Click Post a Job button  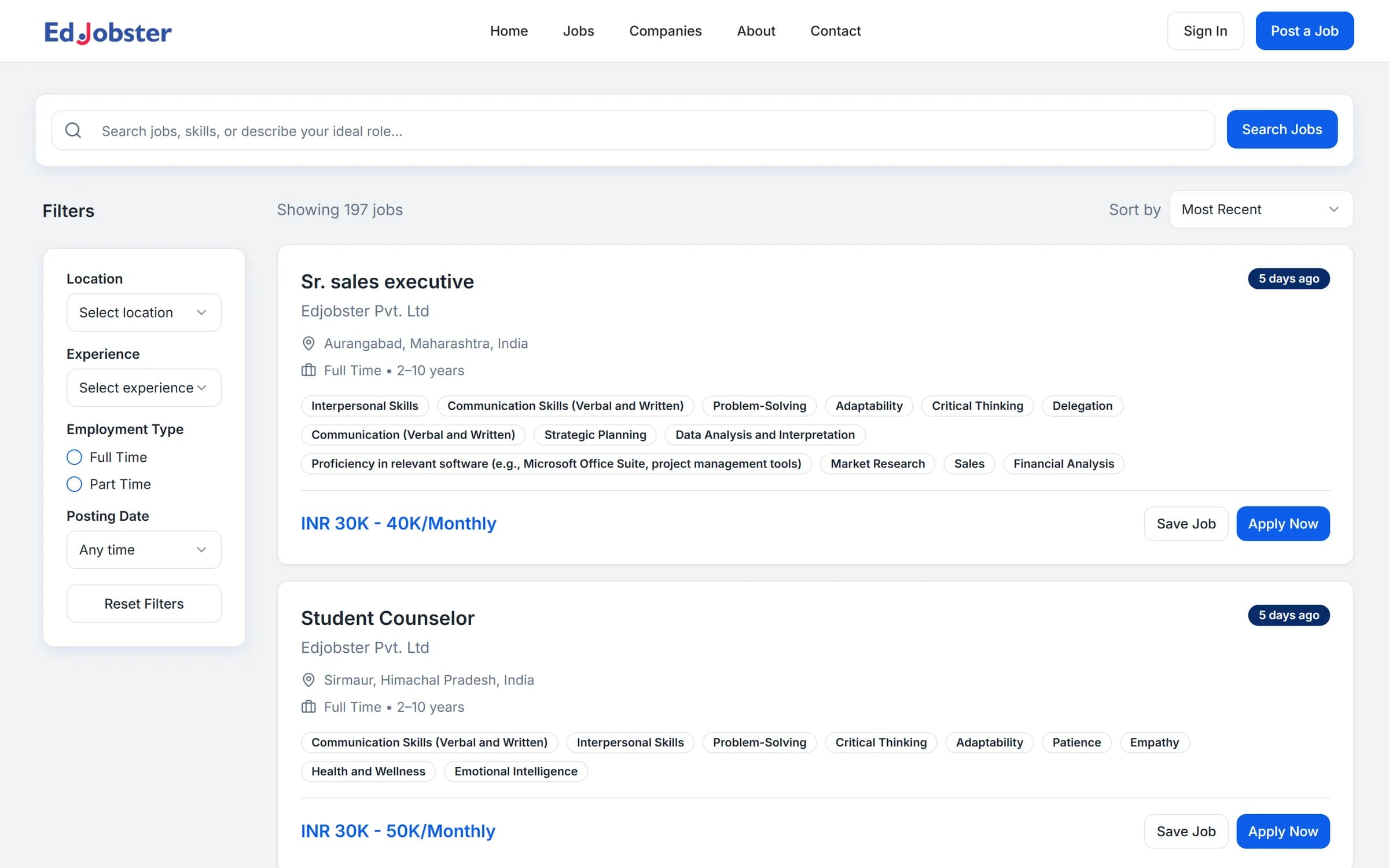[1305, 31]
